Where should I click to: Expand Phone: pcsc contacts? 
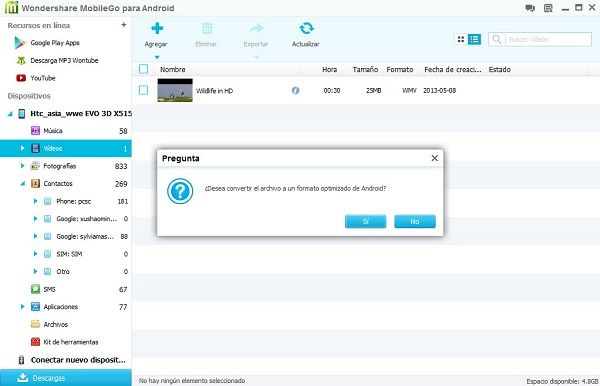(35, 201)
